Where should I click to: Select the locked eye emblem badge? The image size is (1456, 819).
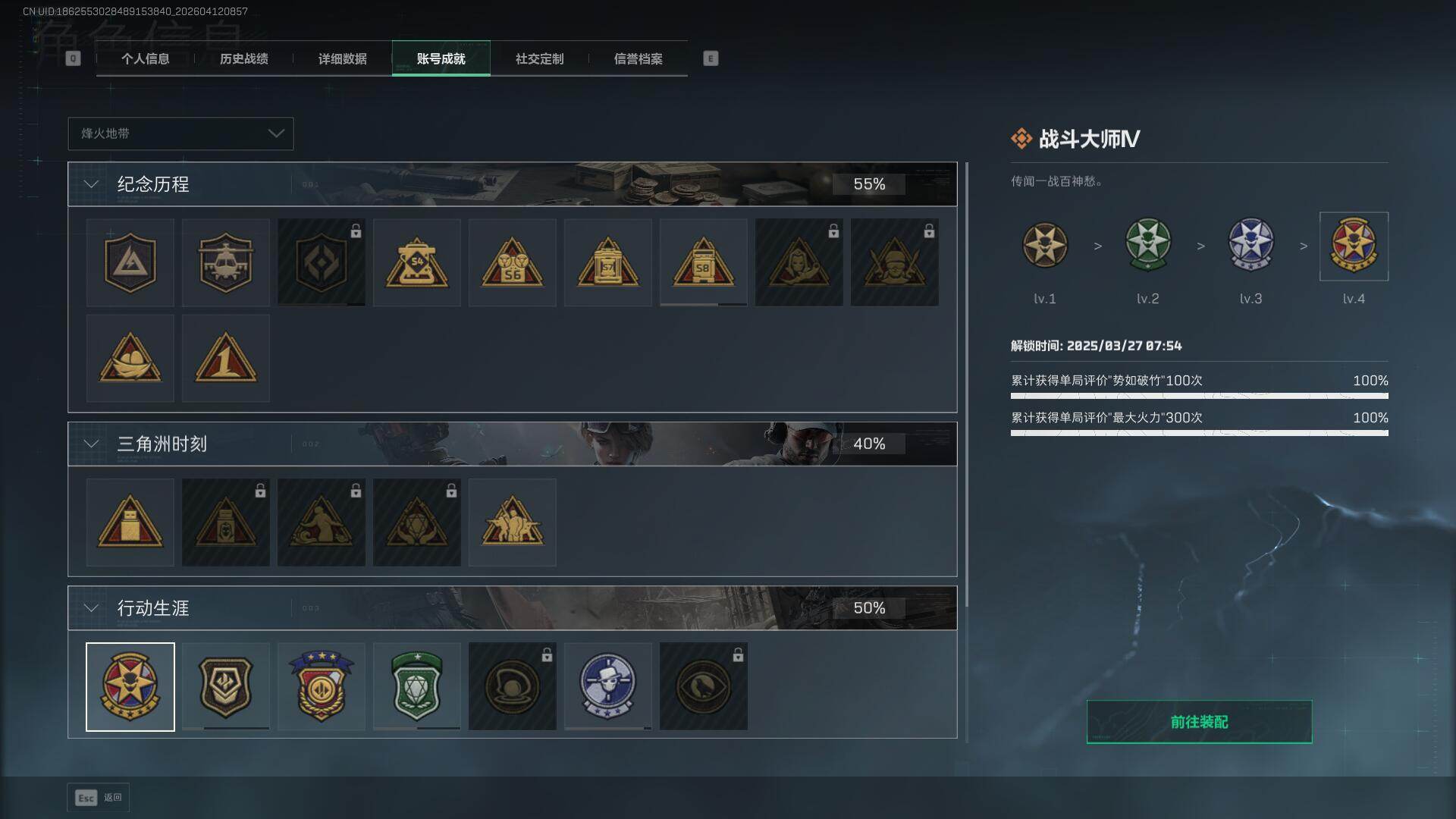pos(703,686)
